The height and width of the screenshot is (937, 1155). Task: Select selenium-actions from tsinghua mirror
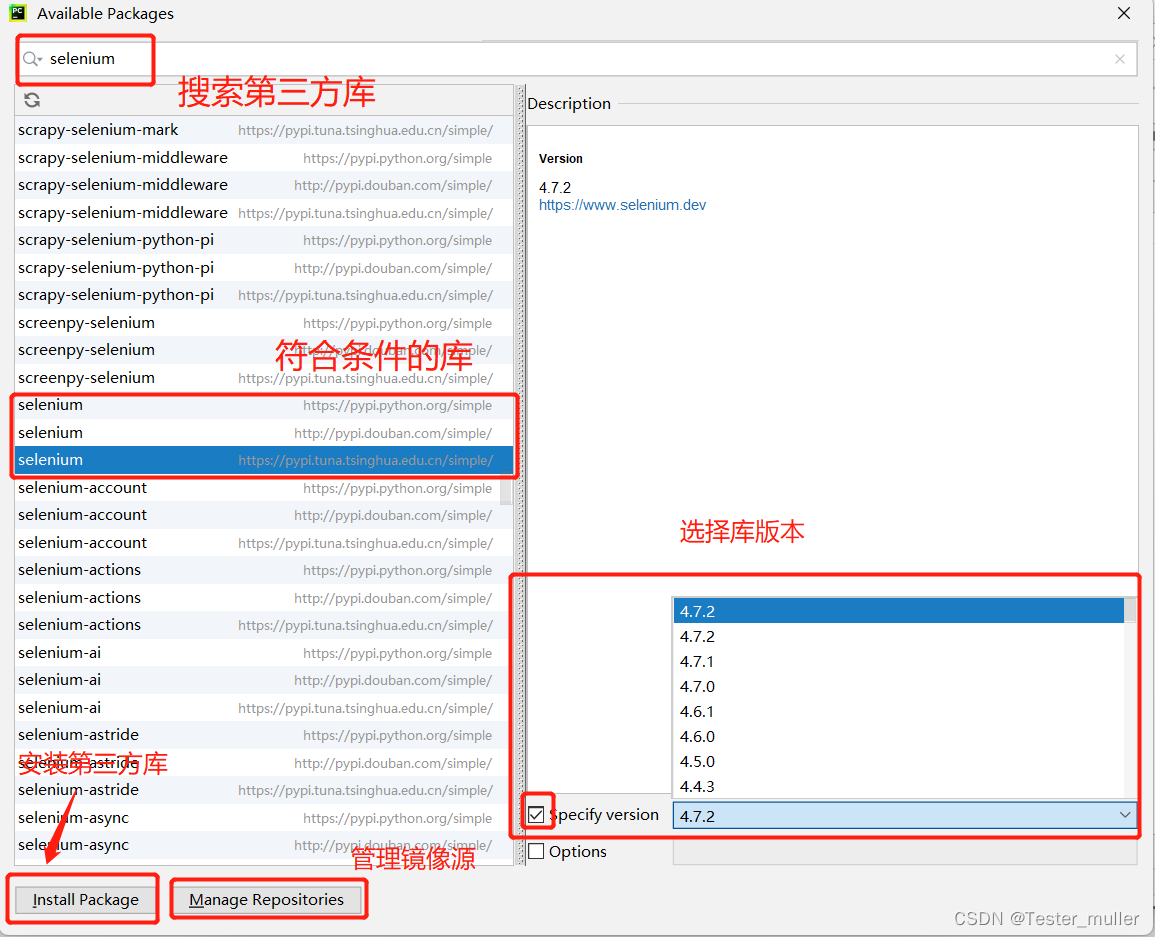point(264,625)
